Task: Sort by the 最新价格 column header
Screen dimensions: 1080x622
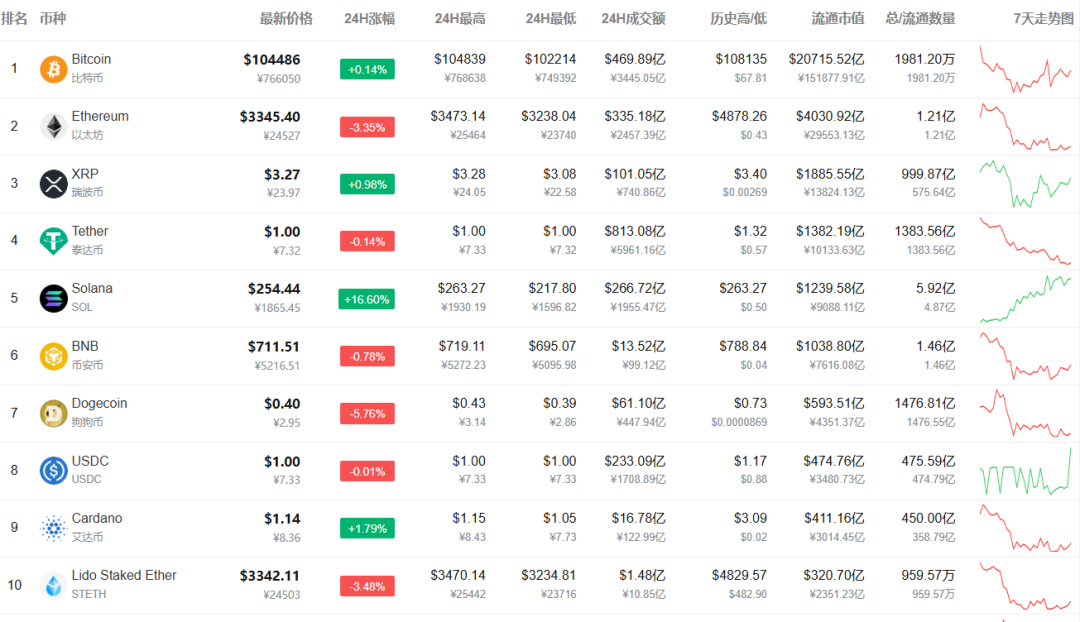Action: tap(286, 19)
